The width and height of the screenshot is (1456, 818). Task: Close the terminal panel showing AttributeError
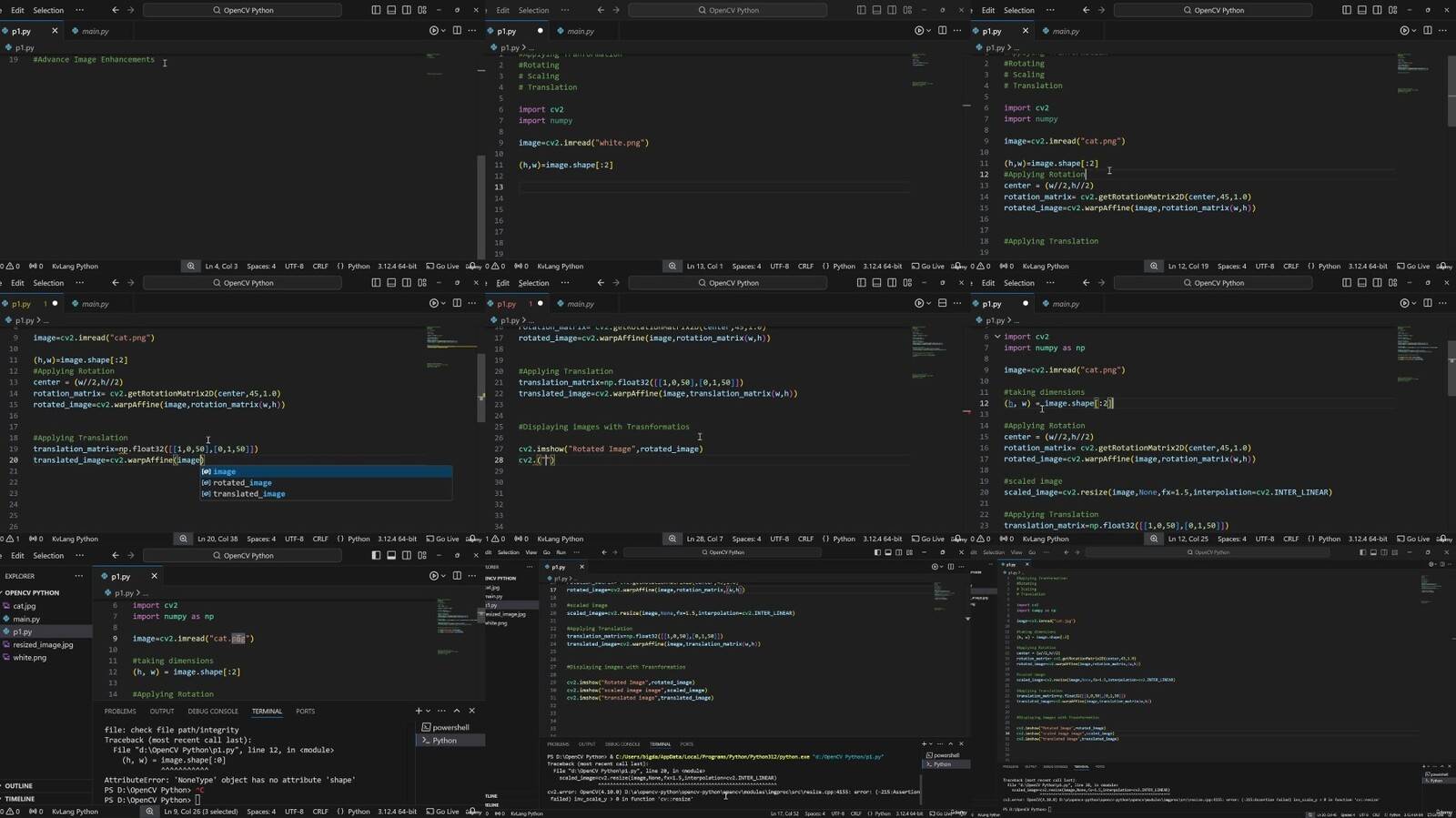pyautogui.click(x=471, y=711)
